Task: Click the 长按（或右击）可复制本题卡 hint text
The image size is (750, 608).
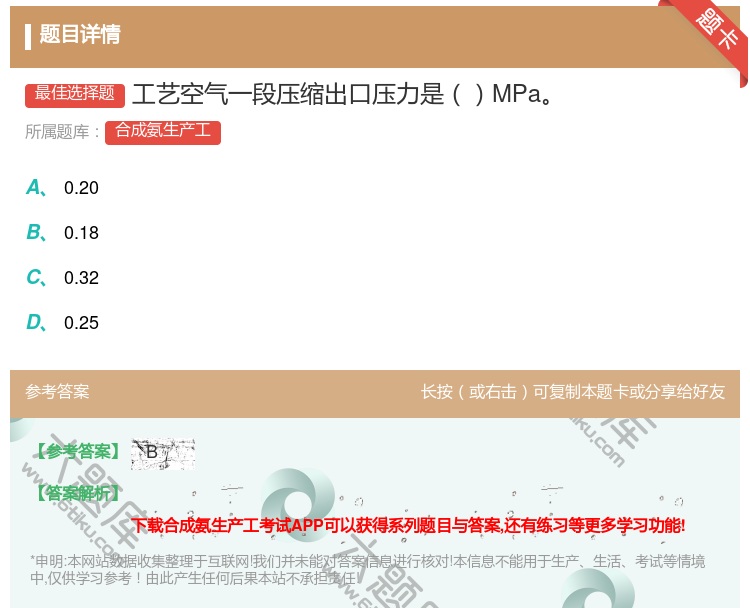Action: pos(573,392)
